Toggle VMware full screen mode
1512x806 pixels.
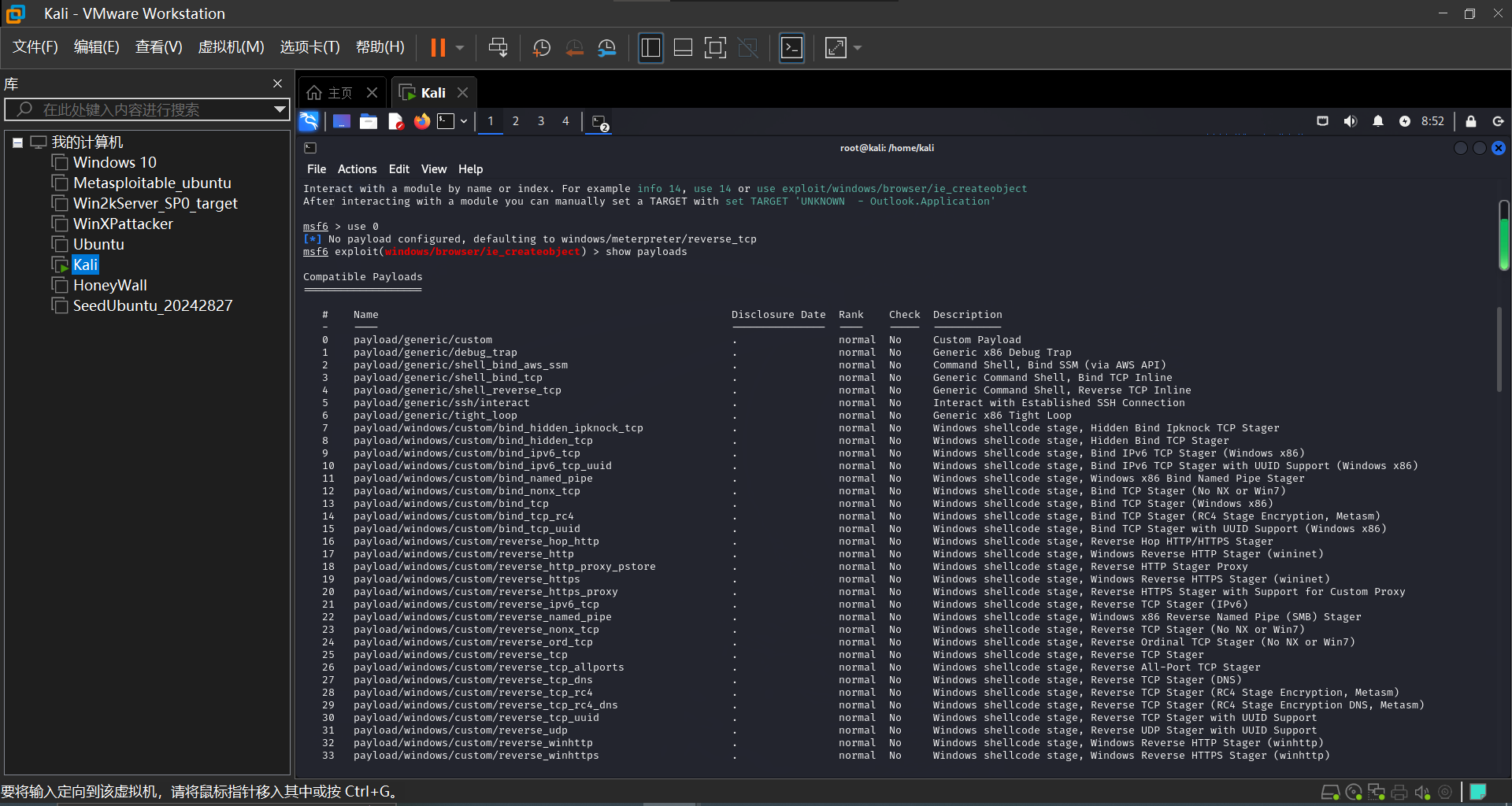click(715, 48)
